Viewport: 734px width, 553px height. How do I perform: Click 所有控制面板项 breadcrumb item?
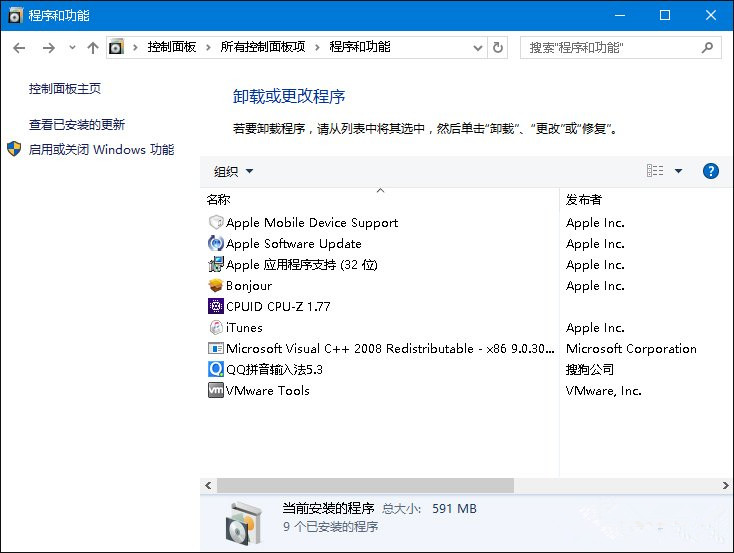click(x=263, y=47)
